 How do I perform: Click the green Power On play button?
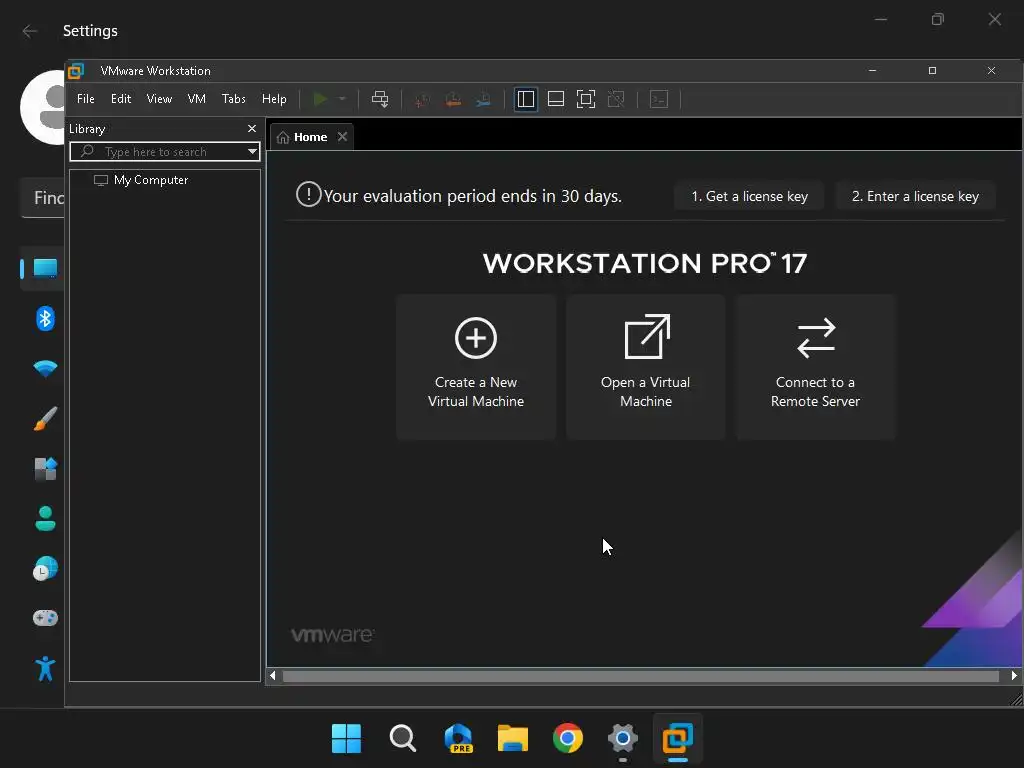click(320, 99)
